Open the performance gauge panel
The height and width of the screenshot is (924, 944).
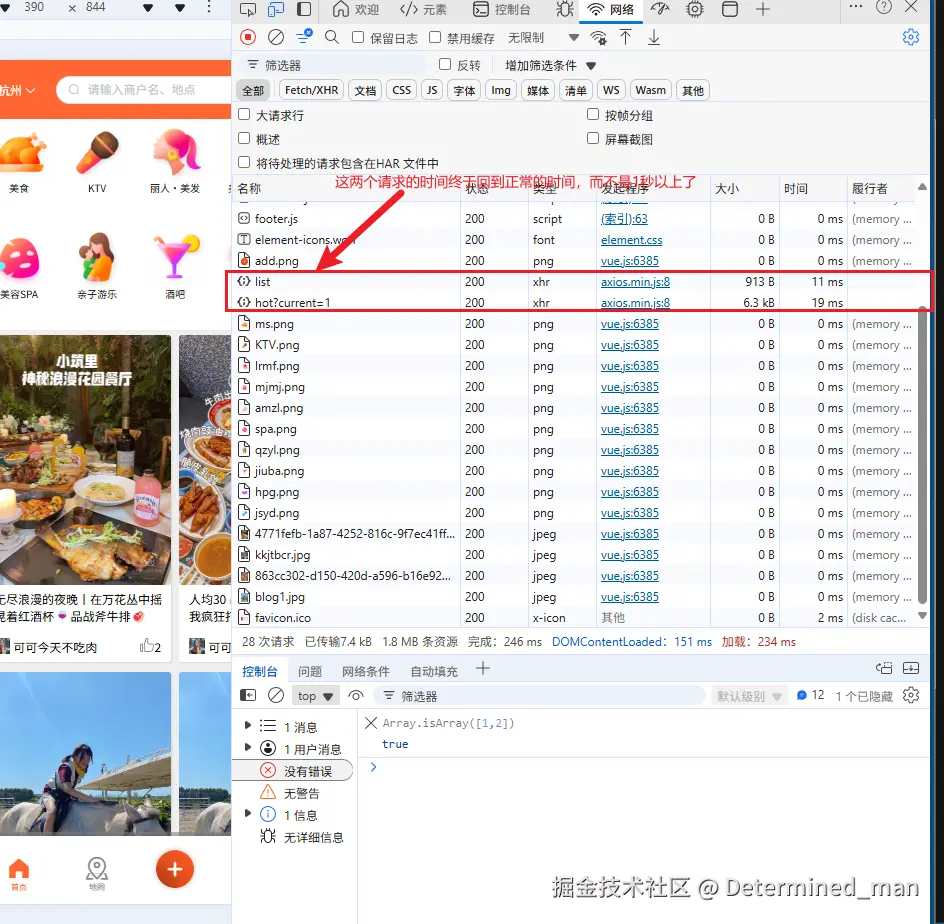point(660,10)
